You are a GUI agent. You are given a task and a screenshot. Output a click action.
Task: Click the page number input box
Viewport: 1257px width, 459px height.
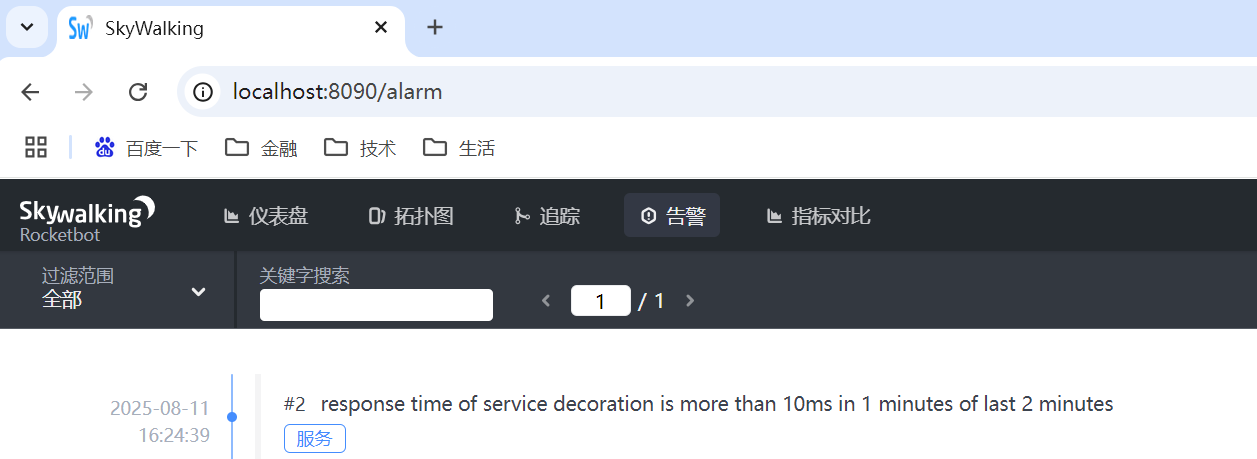601,301
